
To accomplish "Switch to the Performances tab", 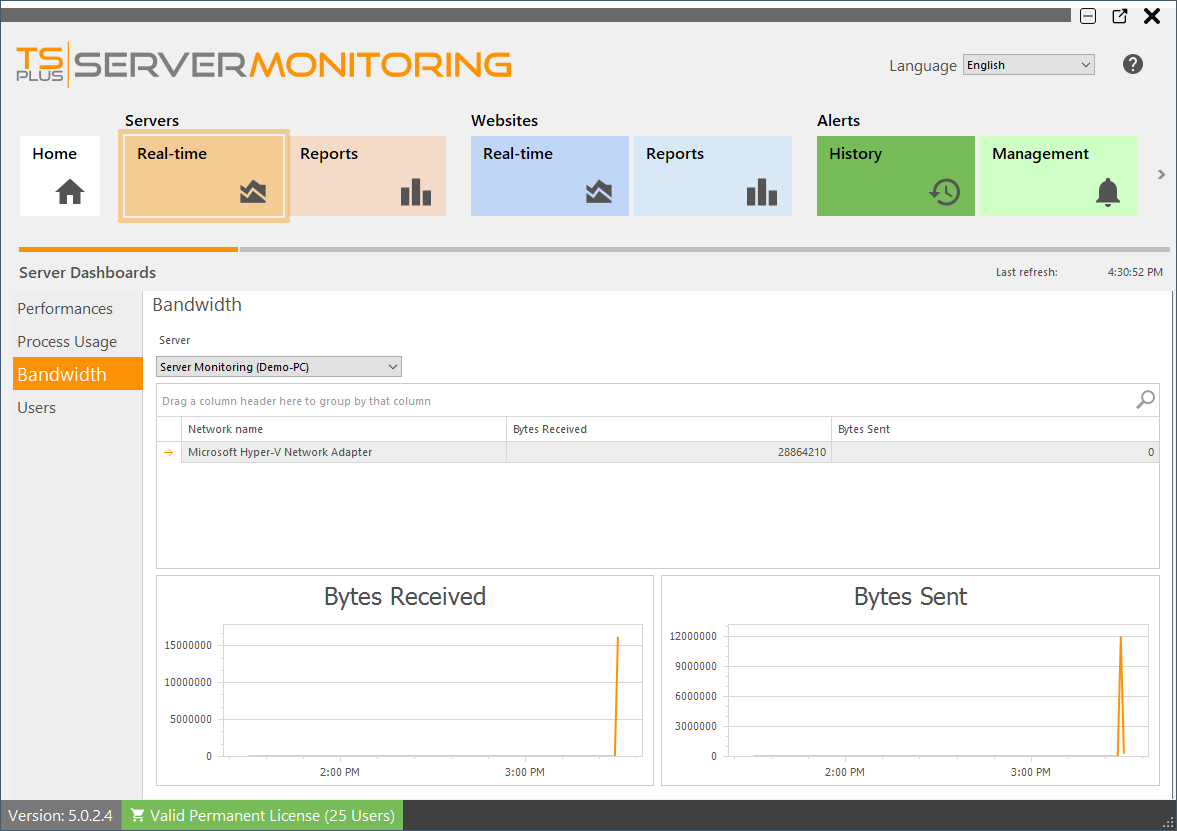I will (x=65, y=308).
